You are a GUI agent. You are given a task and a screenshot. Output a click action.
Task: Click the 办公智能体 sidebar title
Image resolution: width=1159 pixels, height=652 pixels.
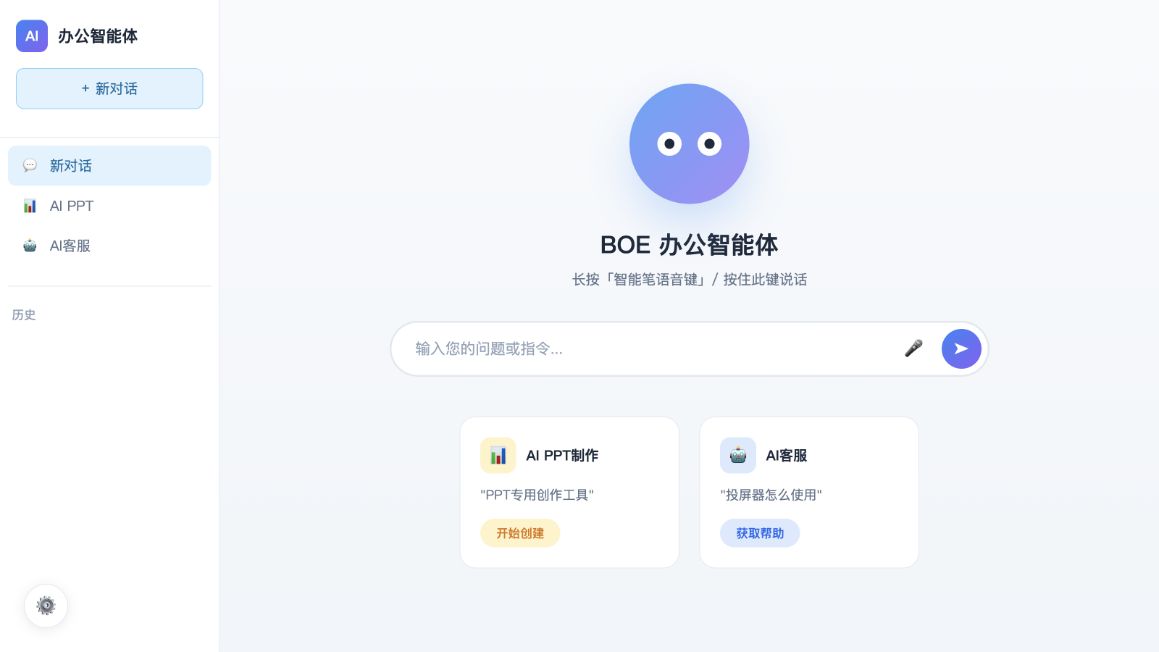point(98,36)
